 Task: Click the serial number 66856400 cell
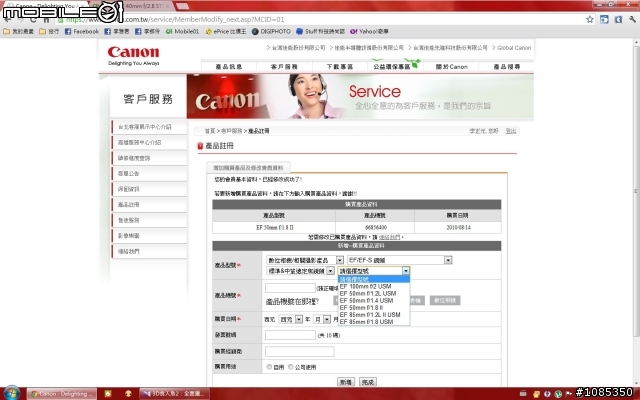pos(375,227)
